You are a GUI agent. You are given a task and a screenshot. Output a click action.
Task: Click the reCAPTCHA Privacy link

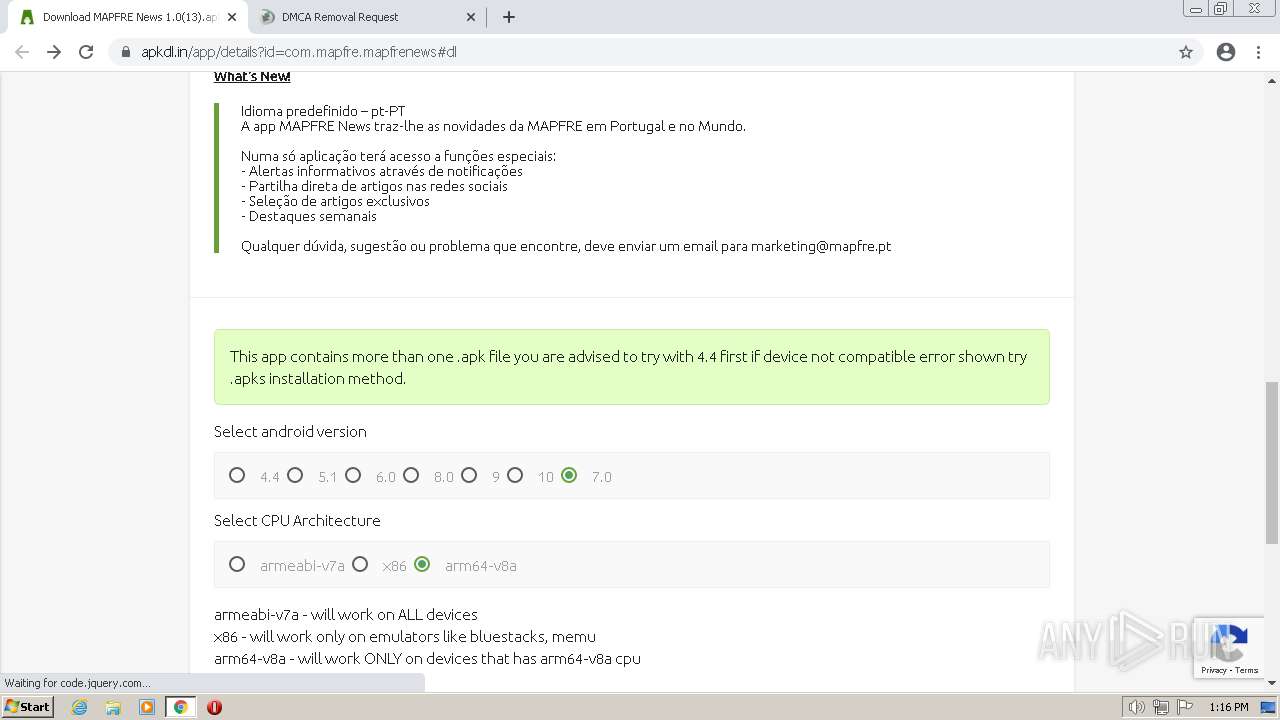pos(1215,670)
